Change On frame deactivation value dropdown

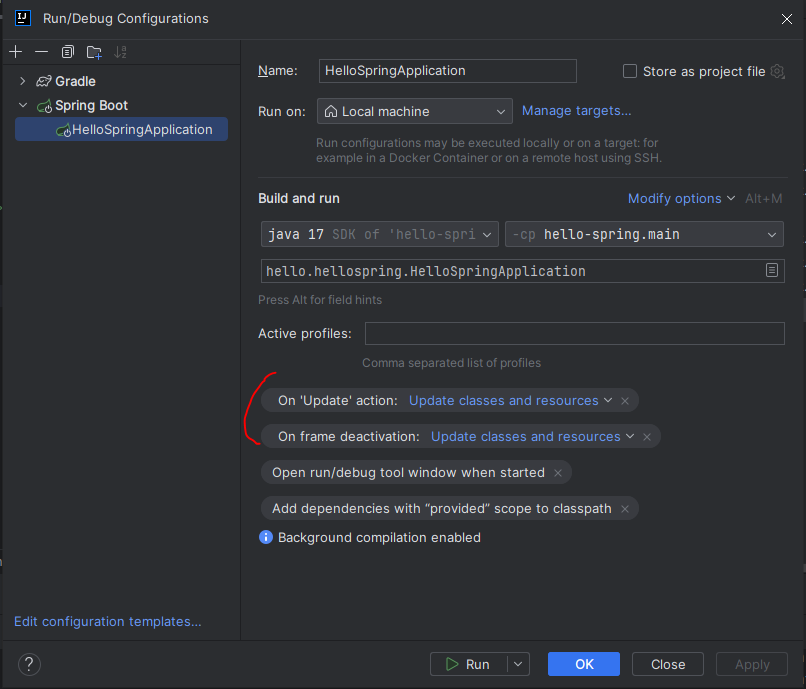pyautogui.click(x=533, y=437)
